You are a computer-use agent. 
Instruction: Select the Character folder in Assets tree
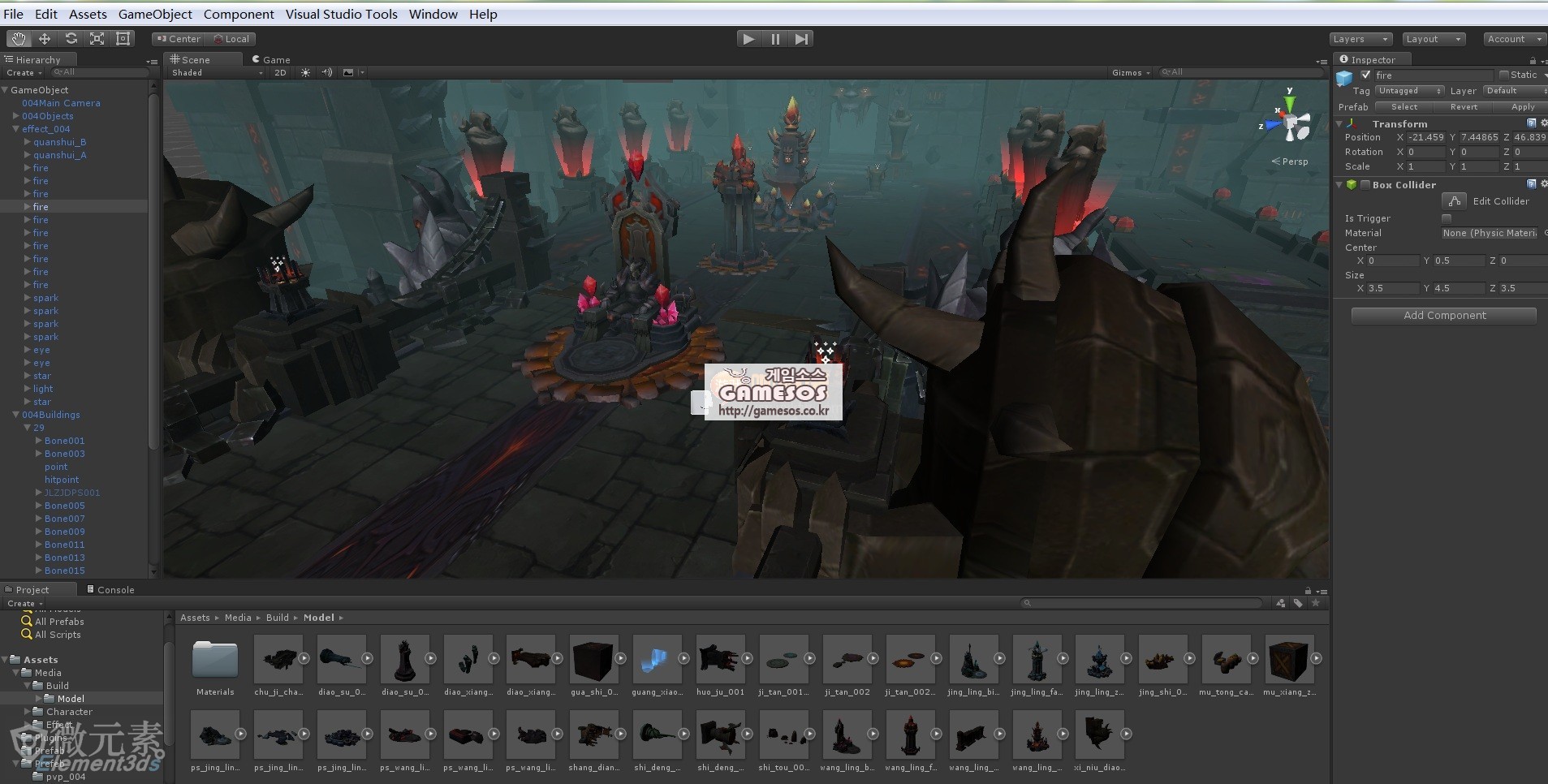[69, 712]
